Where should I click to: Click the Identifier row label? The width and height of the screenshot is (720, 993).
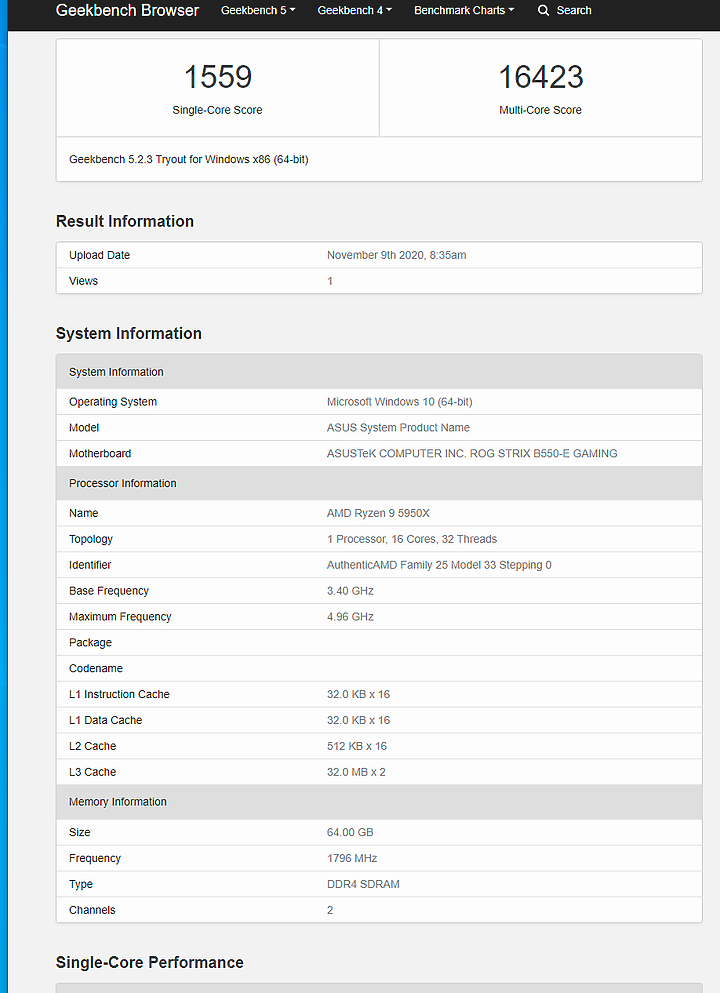pyautogui.click(x=90, y=566)
